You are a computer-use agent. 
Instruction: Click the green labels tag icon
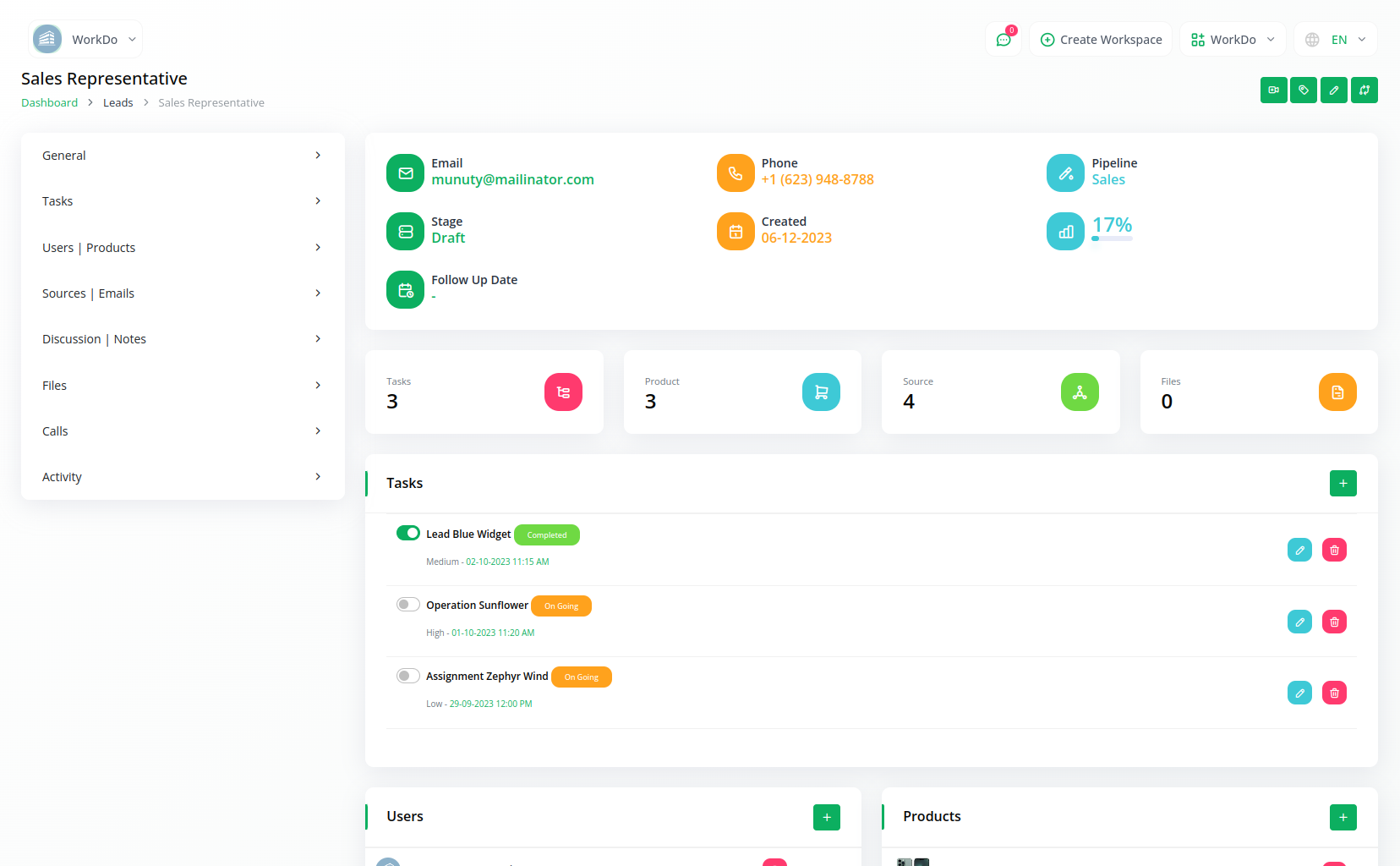(x=1304, y=90)
